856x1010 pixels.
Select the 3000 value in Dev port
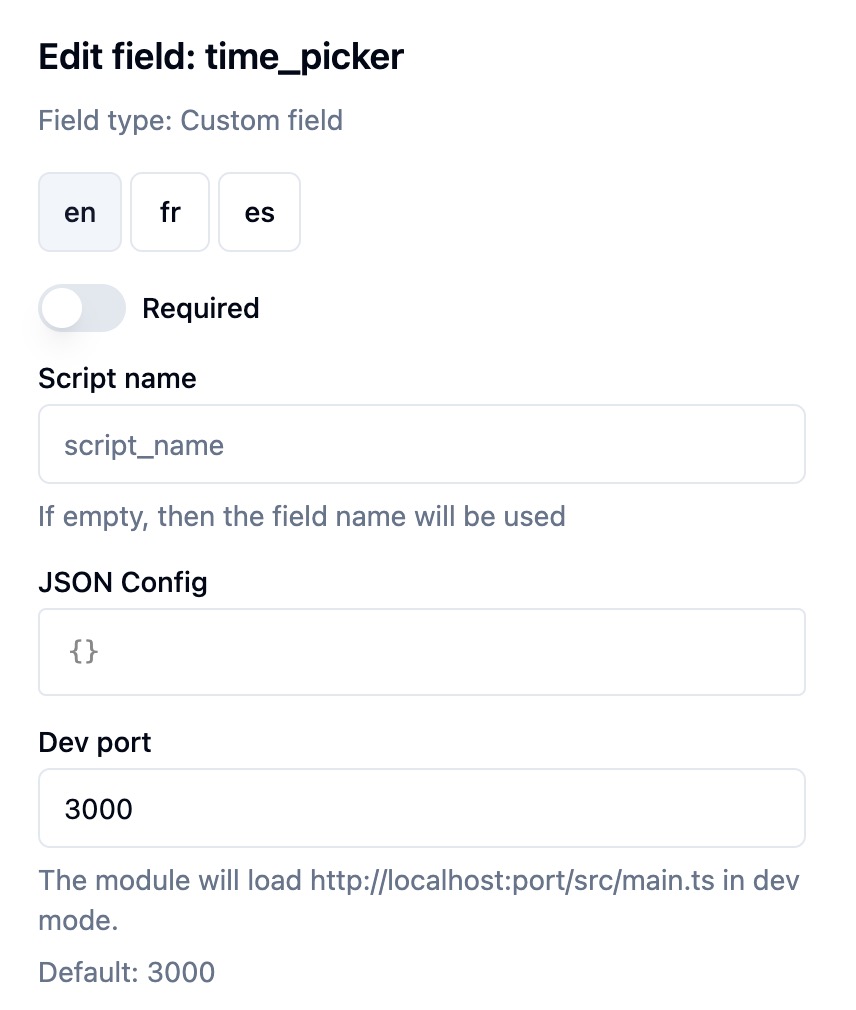(x=99, y=808)
